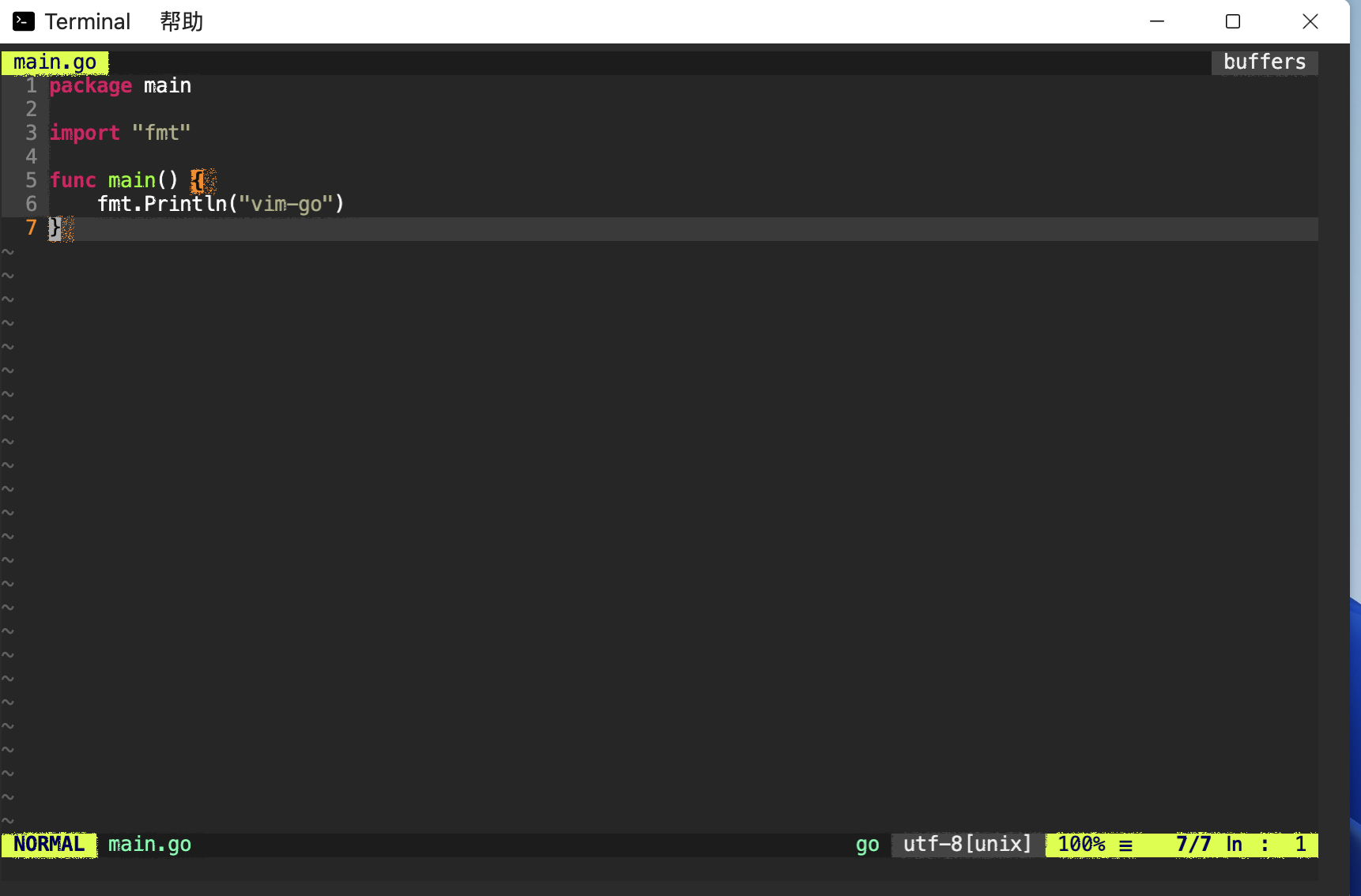Click the column number 1 in status line
1361x896 pixels.
point(1300,845)
